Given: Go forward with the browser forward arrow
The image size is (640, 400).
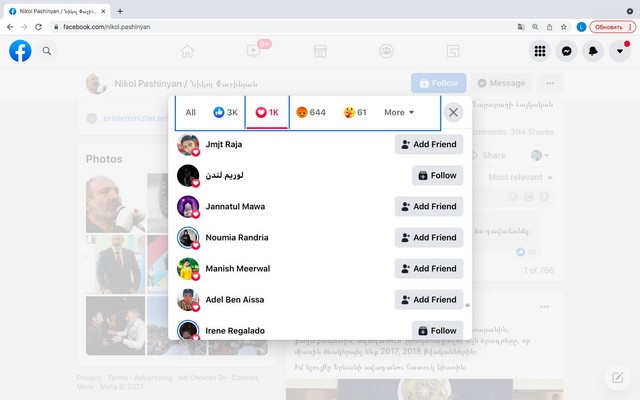Looking at the screenshot, I should (24, 27).
